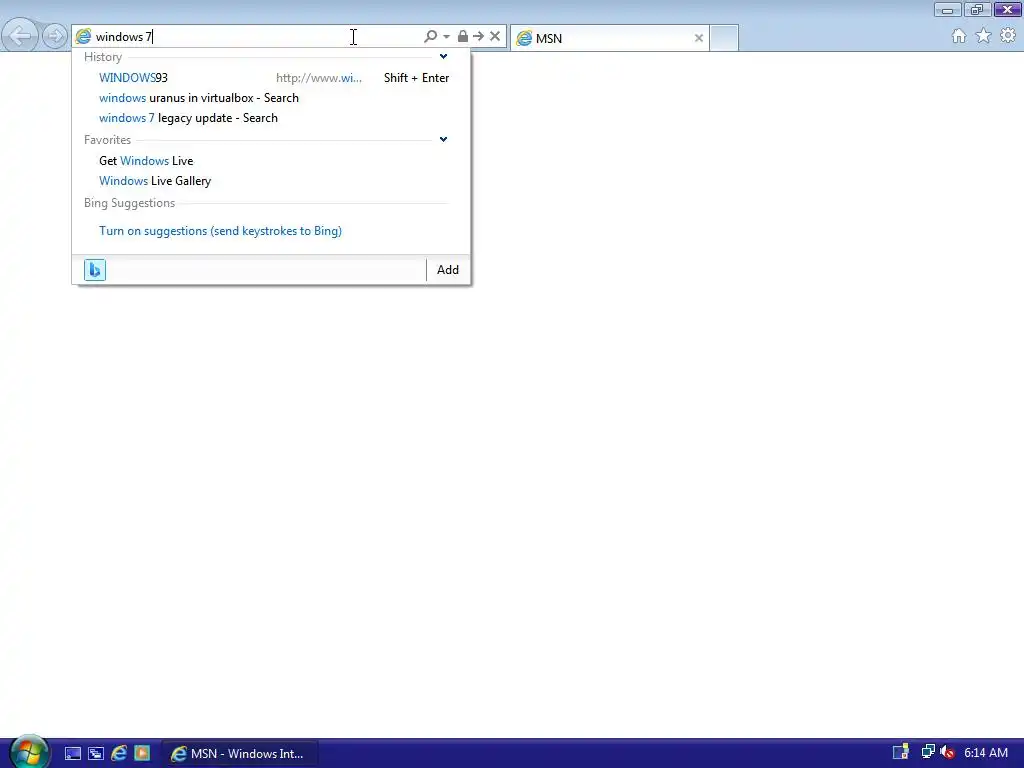Open the Home page icon
Screen dimensions: 1024x768
click(x=959, y=36)
